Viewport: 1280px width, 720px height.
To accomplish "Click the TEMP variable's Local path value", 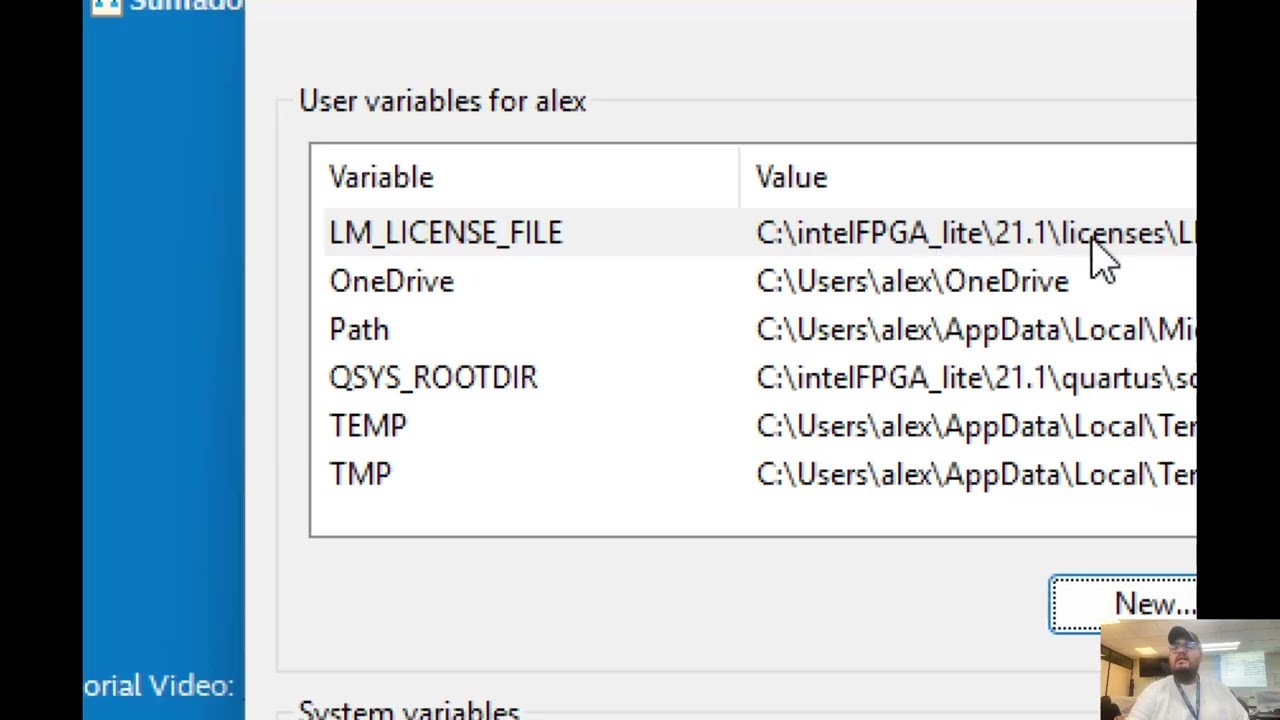I will [x=975, y=426].
